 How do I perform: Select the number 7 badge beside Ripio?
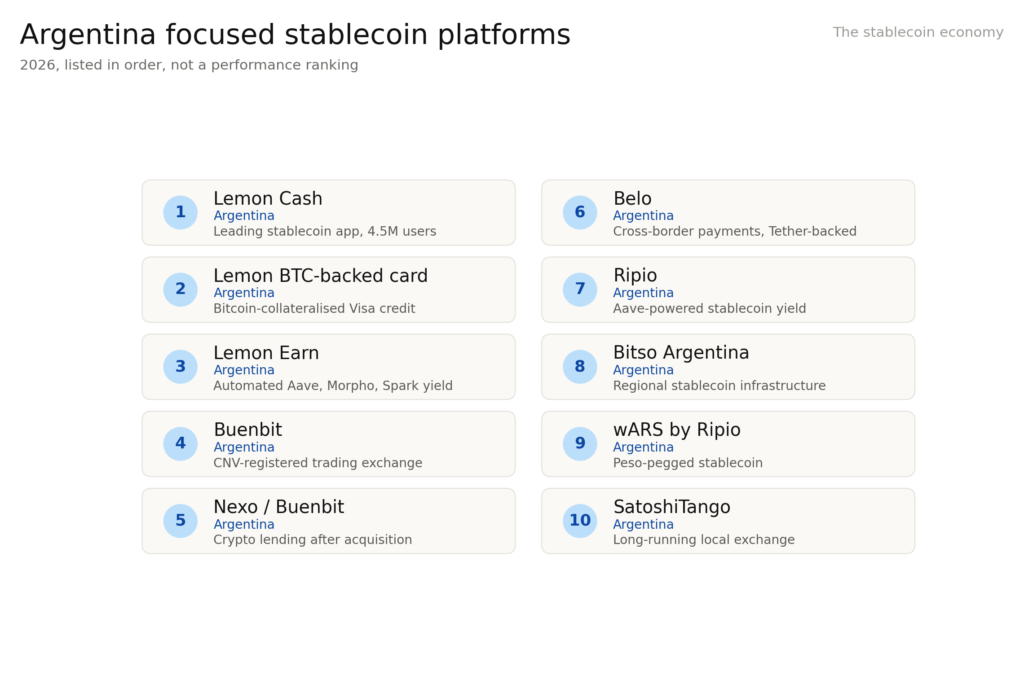click(580, 289)
